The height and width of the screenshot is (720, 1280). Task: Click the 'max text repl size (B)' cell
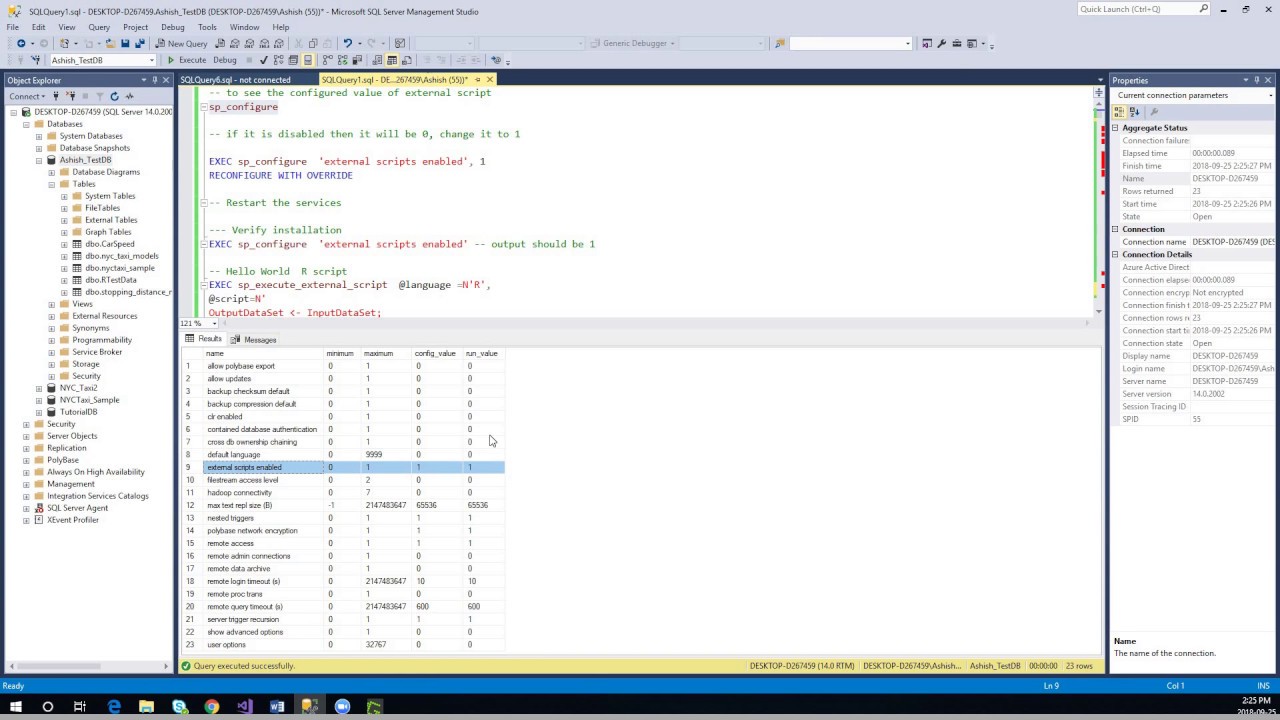[x=264, y=505]
